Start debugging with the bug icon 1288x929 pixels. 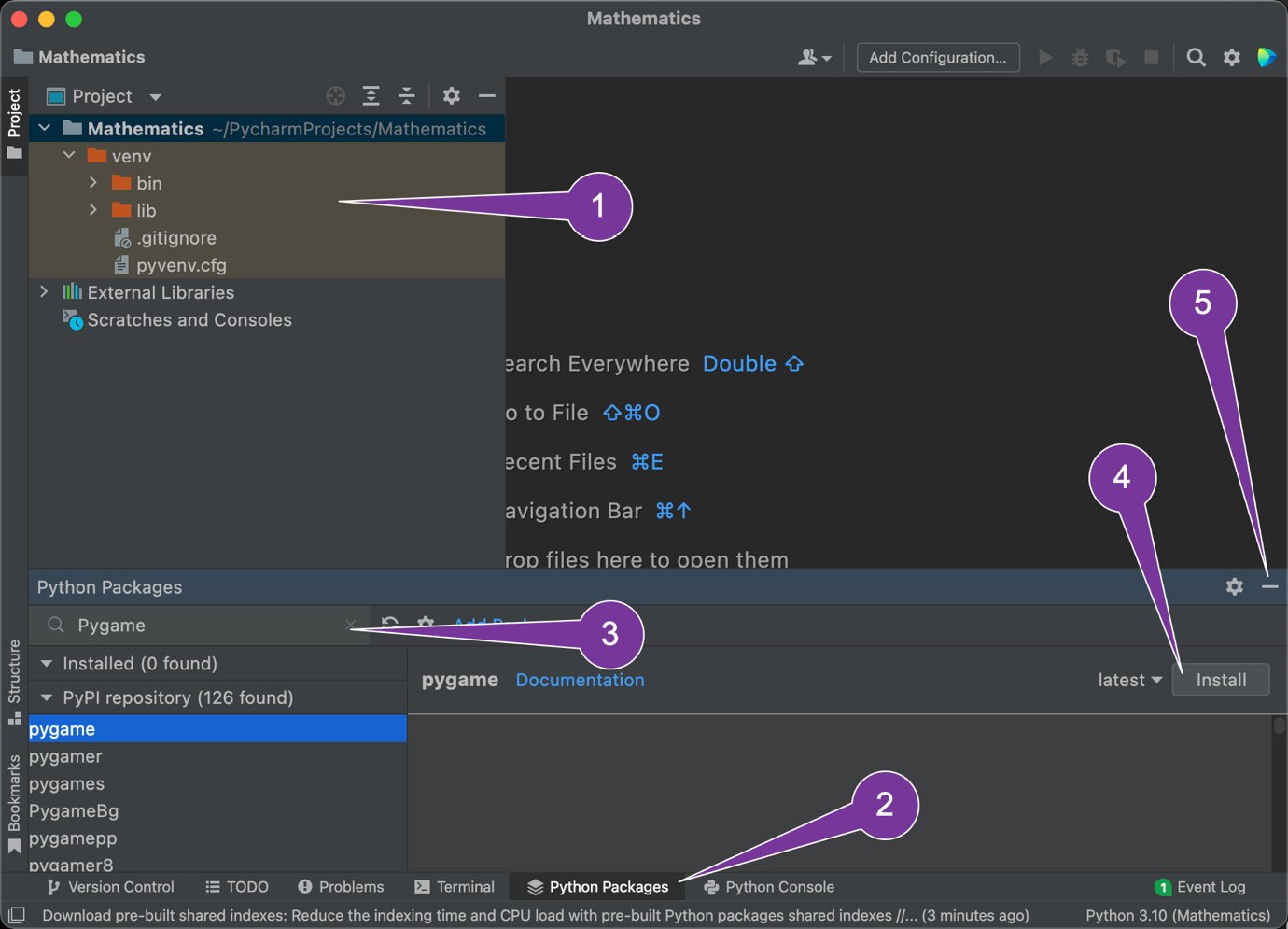click(x=1080, y=57)
